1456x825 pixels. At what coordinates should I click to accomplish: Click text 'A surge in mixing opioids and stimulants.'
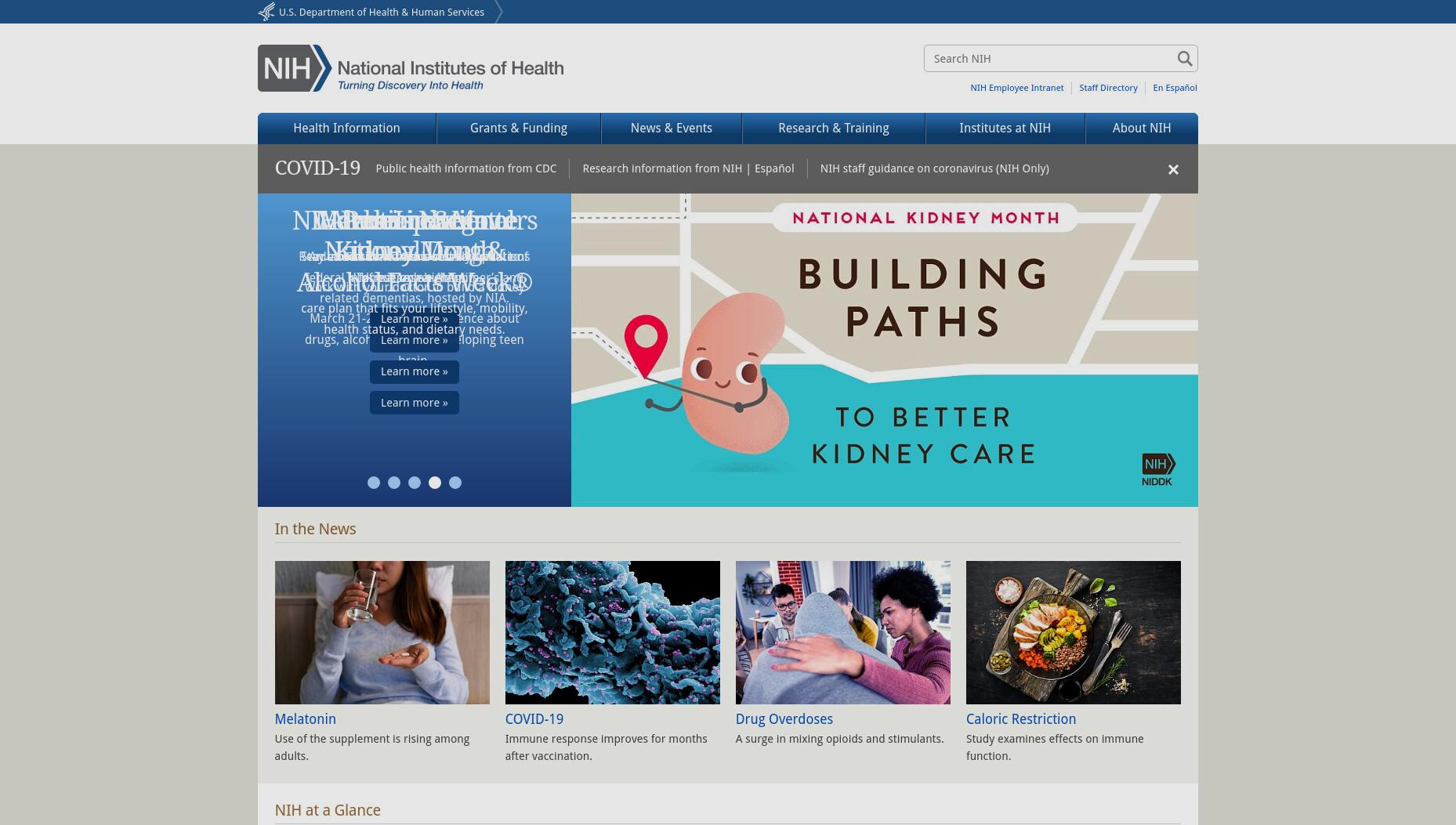[x=840, y=740]
